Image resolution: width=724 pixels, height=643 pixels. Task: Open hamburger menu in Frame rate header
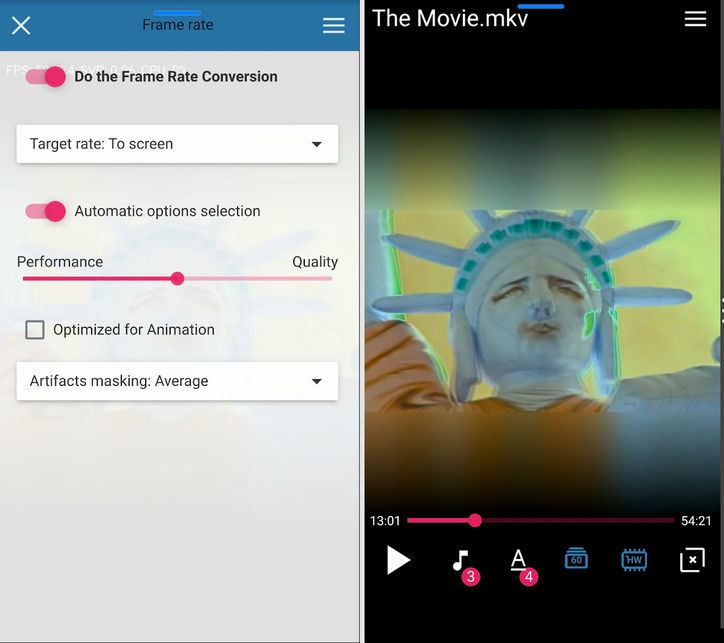coord(333,25)
